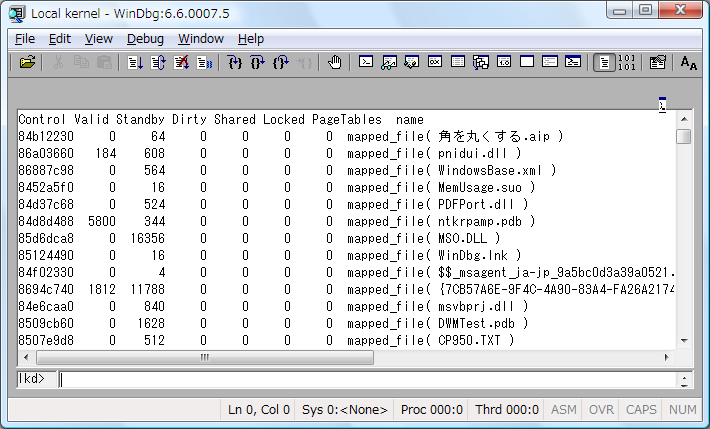Screen dimensions: 710x429
Task: Click the Stop Debugging icon
Action: [181, 62]
